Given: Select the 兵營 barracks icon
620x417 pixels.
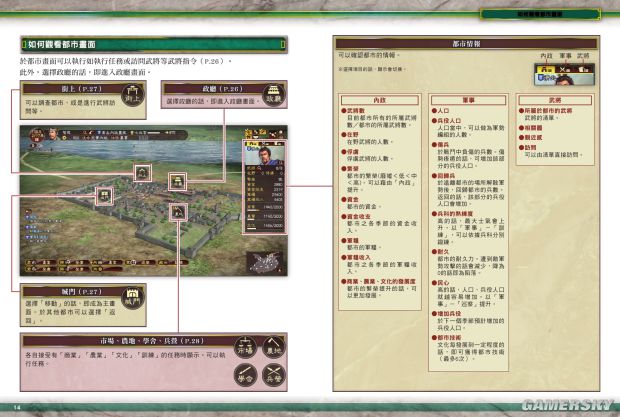Looking at the screenshot, I should (273, 379).
